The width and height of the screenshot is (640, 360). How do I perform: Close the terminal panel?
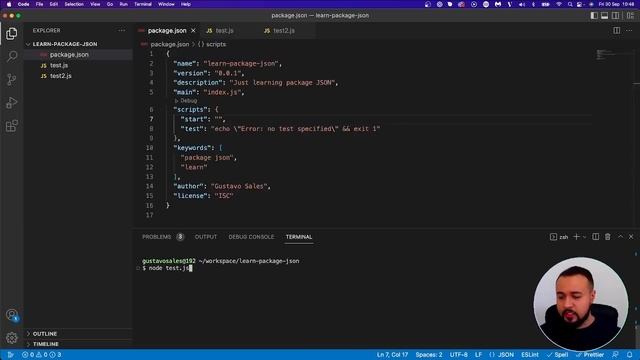click(x=631, y=237)
